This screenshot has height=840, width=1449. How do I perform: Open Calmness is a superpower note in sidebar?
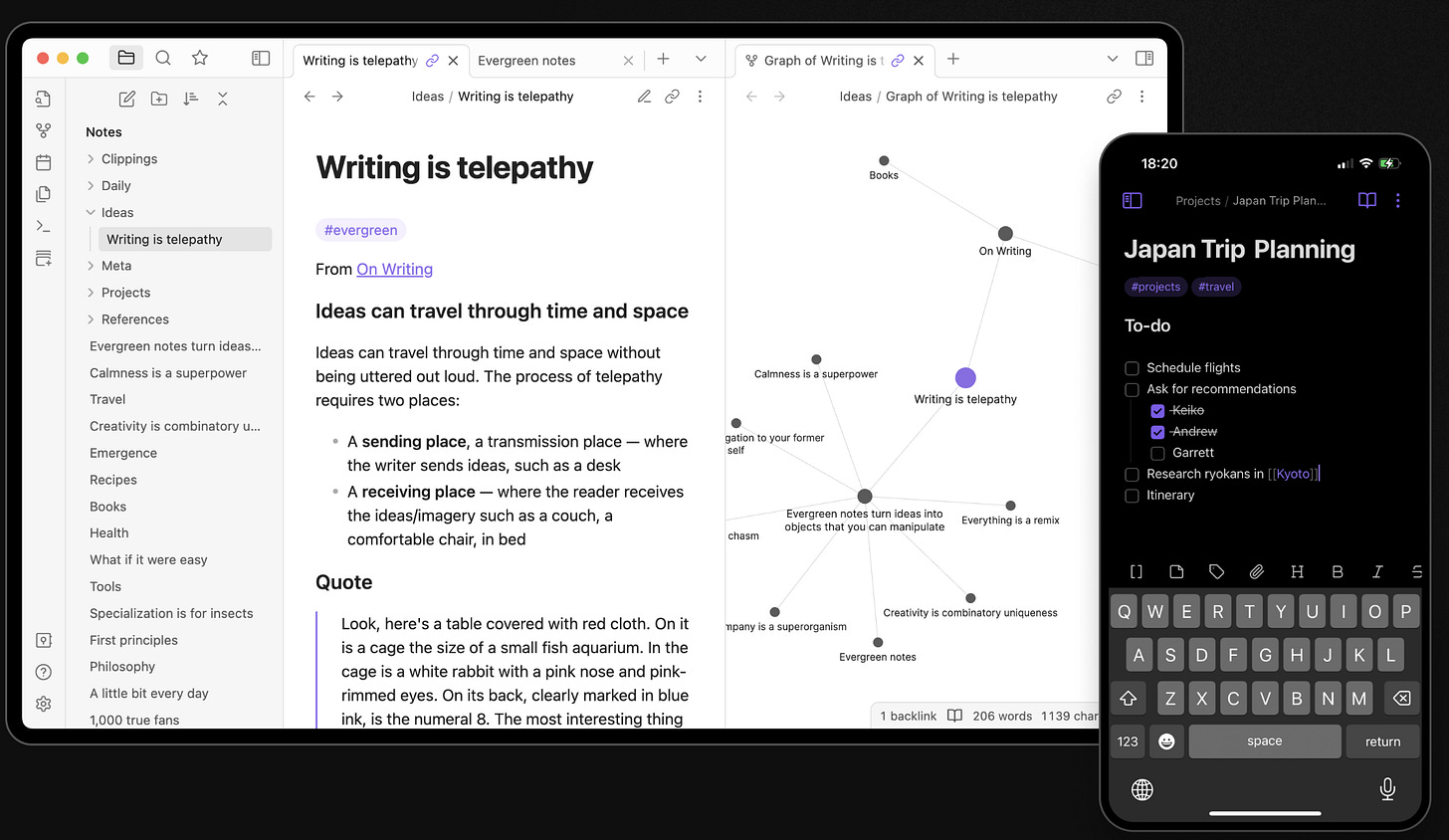tap(168, 372)
